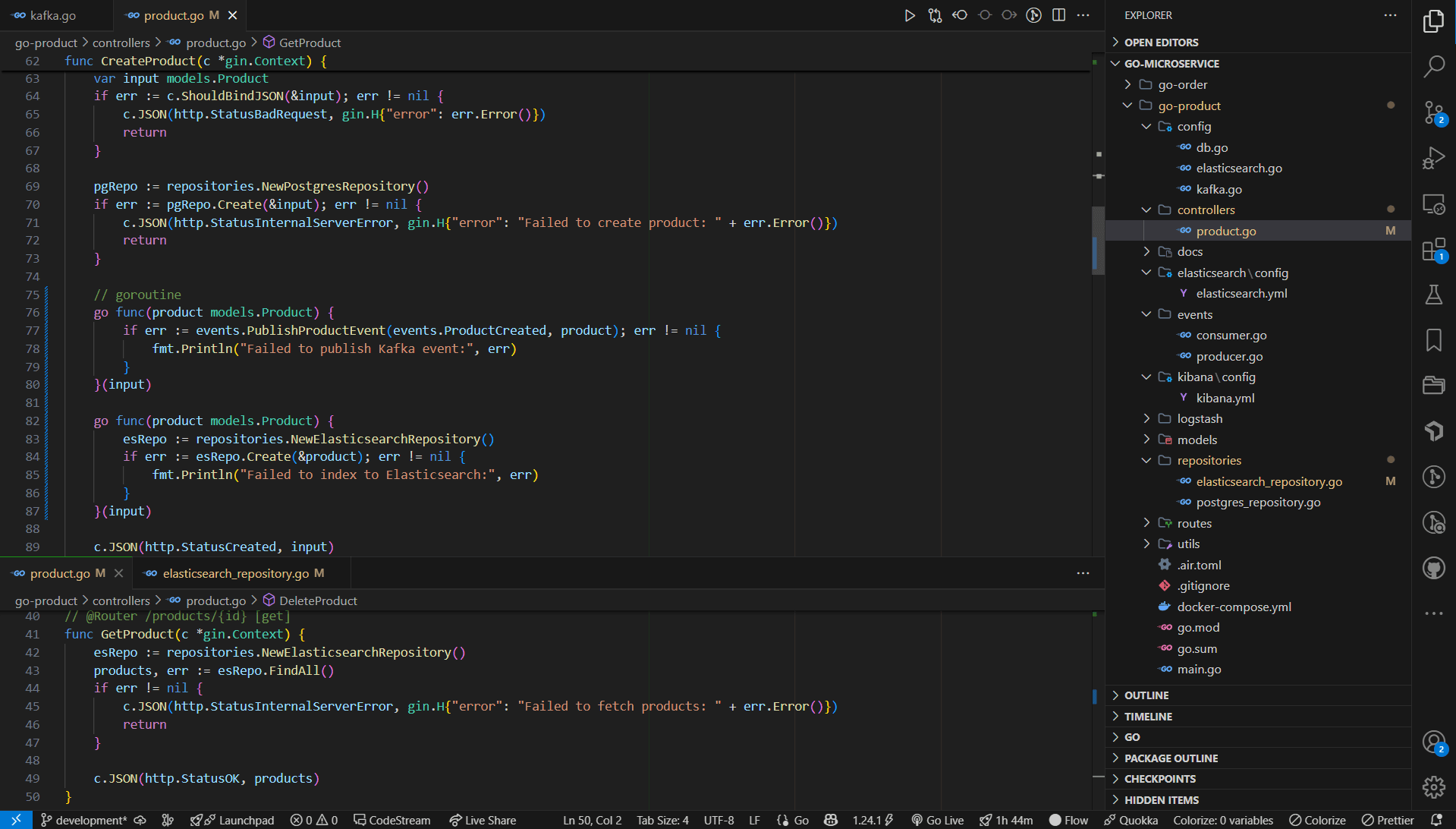Open the Run and Debug view
The height and width of the screenshot is (829, 1456).
[x=1434, y=158]
